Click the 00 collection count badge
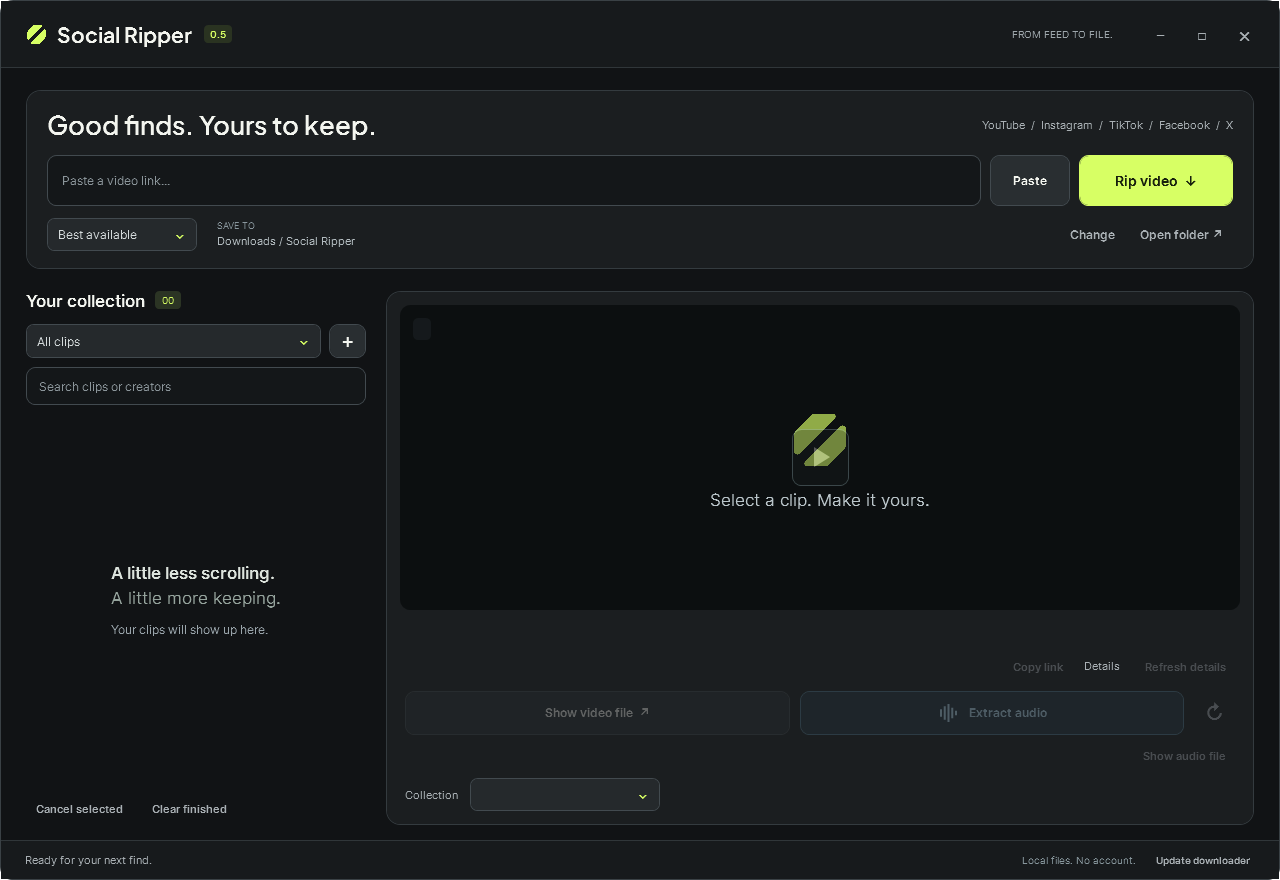The width and height of the screenshot is (1280, 880). (168, 301)
